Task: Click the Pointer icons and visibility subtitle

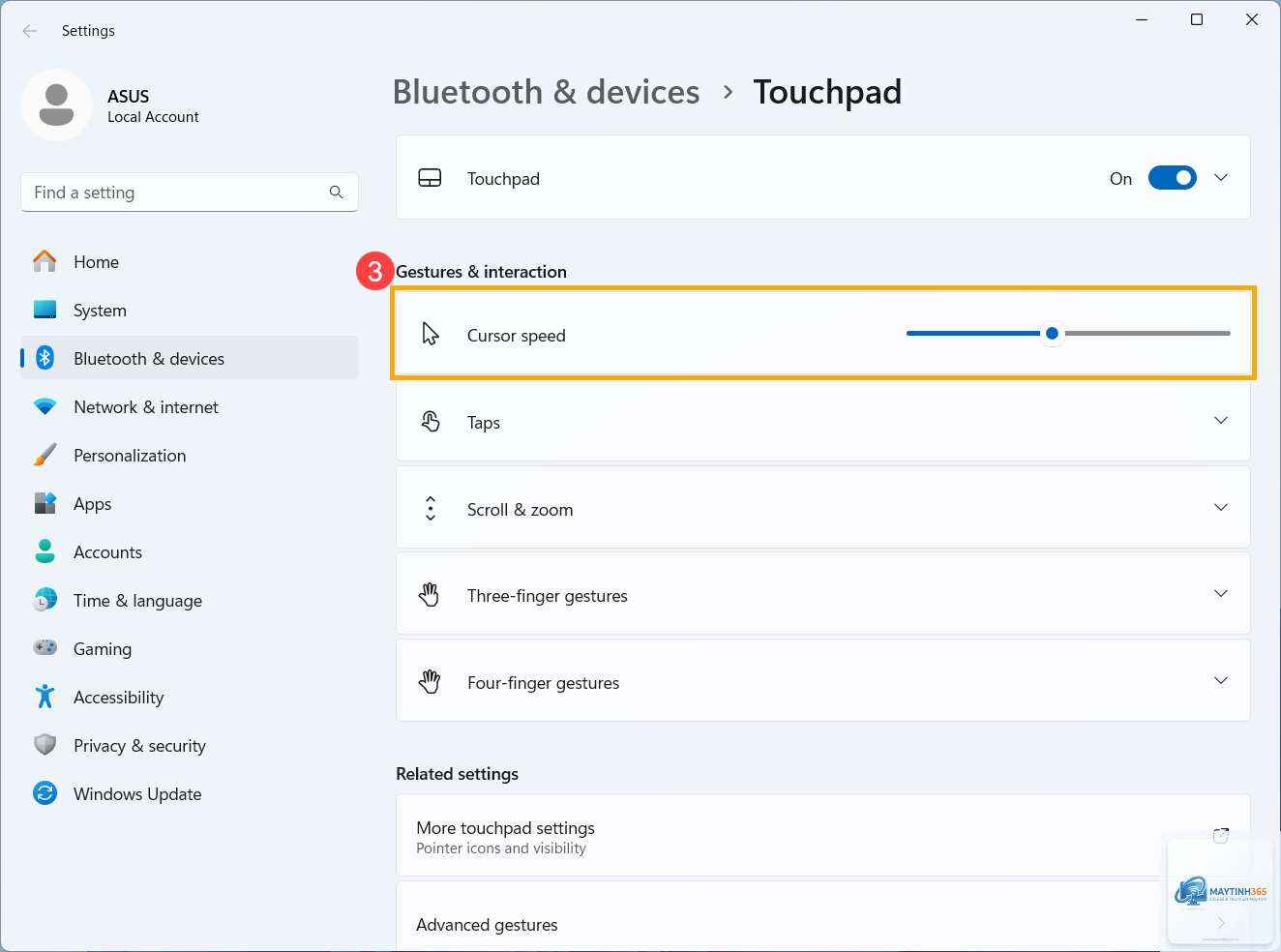Action: (501, 848)
